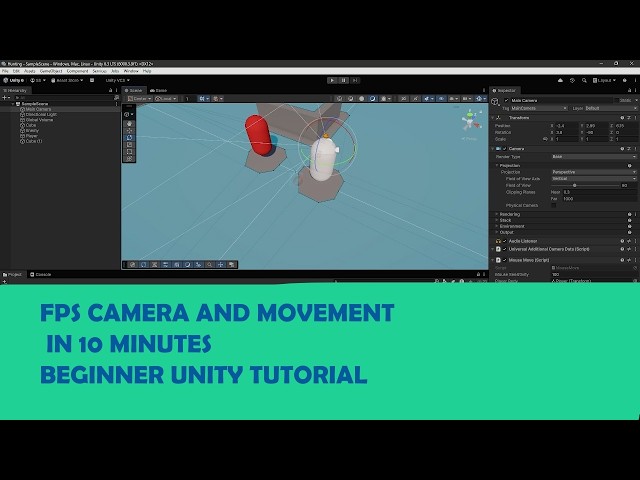
Task: Open the File menu
Action: 5,71
